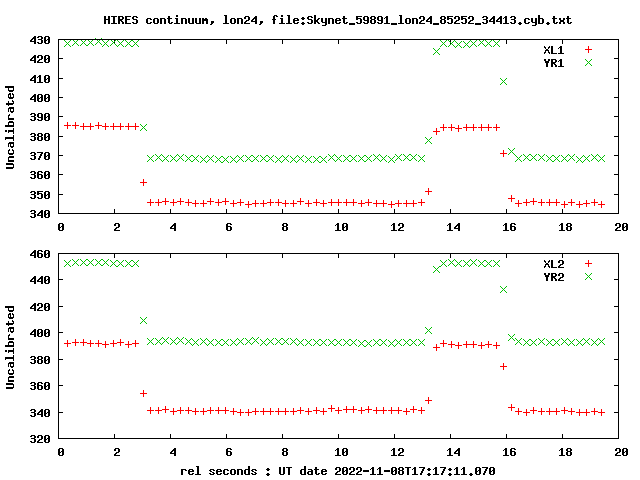Click the green cross marker beside YR1 legend
Image resolution: width=640 pixels, height=480 pixels.
588,62
